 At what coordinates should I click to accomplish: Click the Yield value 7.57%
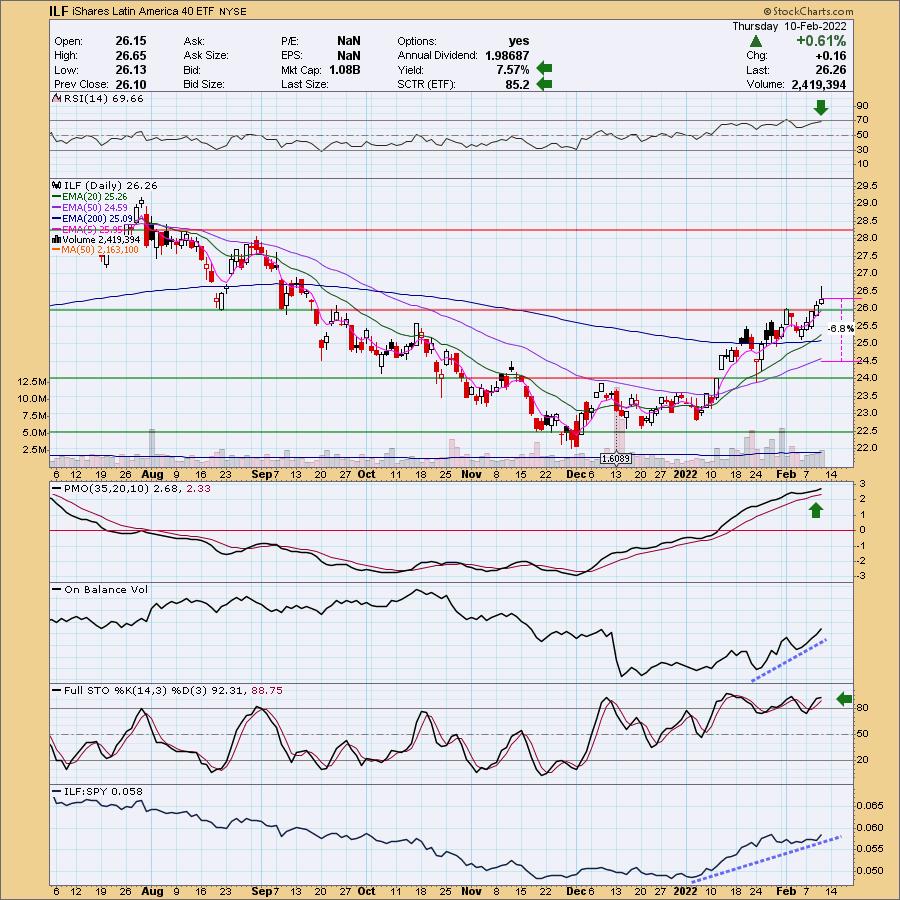[x=513, y=70]
